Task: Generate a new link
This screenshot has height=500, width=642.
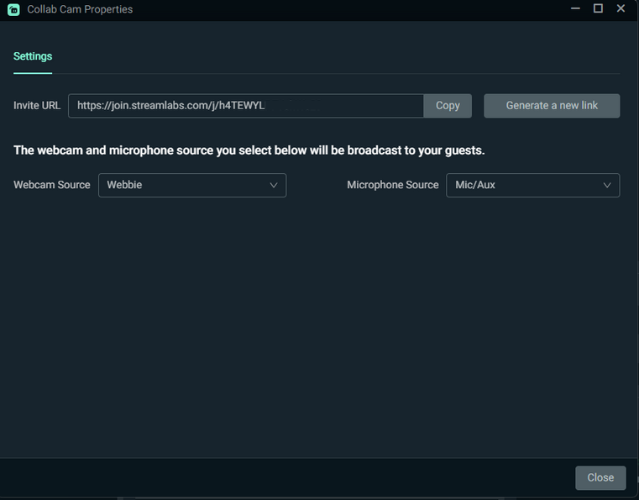Action: point(551,106)
